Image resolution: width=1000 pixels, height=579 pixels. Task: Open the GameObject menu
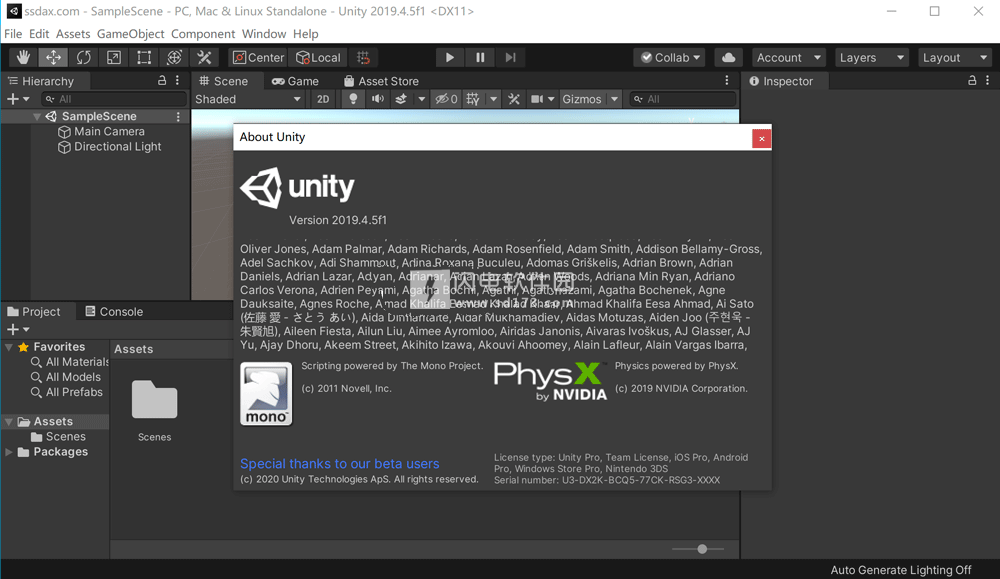(130, 34)
